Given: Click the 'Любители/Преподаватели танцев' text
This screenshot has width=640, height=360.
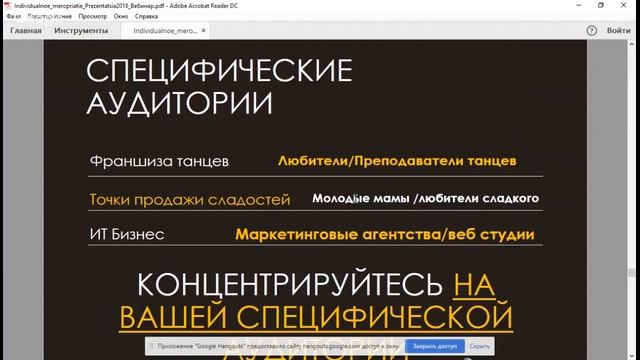Looking at the screenshot, I should 397,161.
